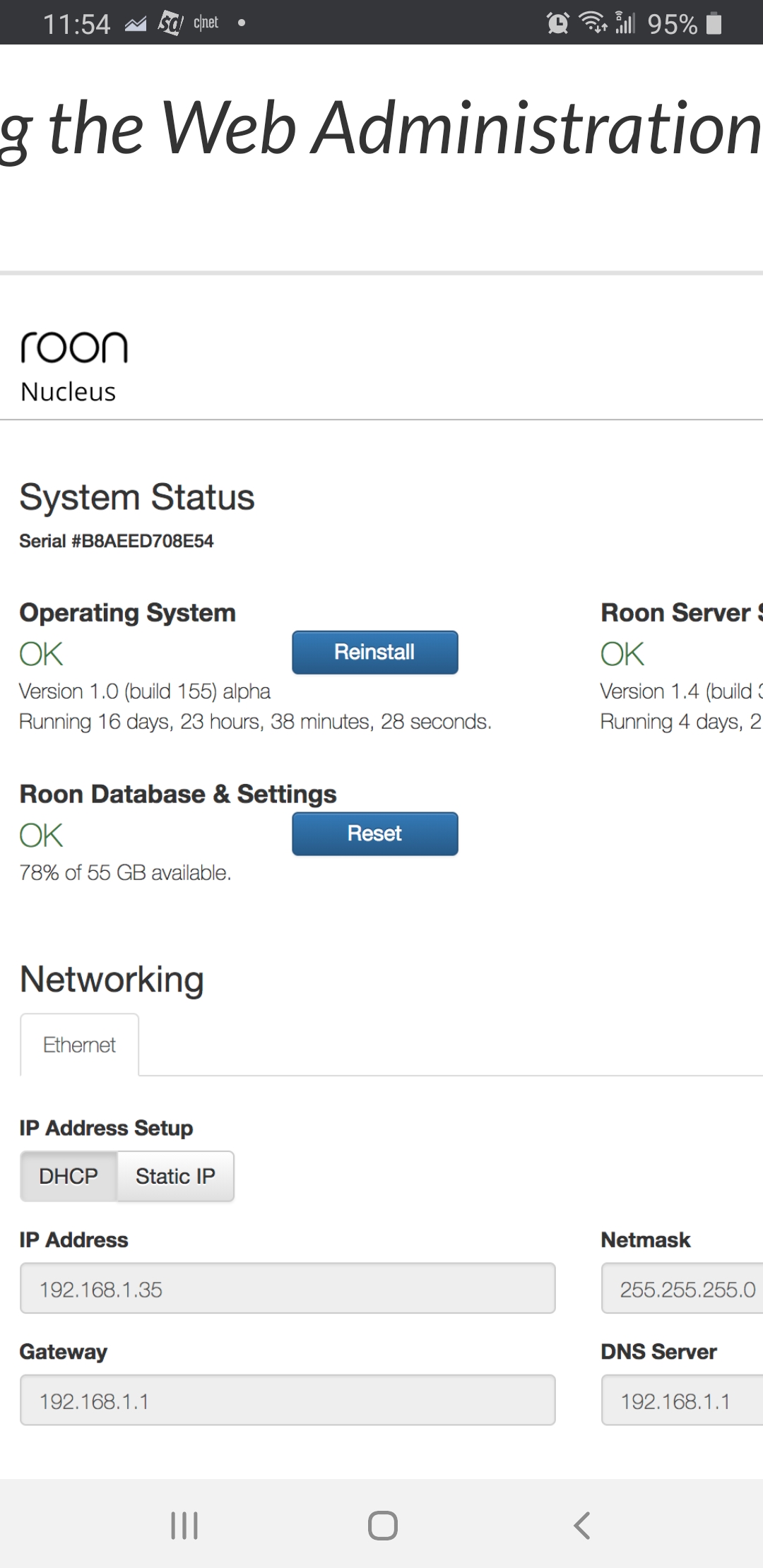Viewport: 763px width, 1568px height.
Task: Tap the stock chart notification icon
Action: [136, 25]
